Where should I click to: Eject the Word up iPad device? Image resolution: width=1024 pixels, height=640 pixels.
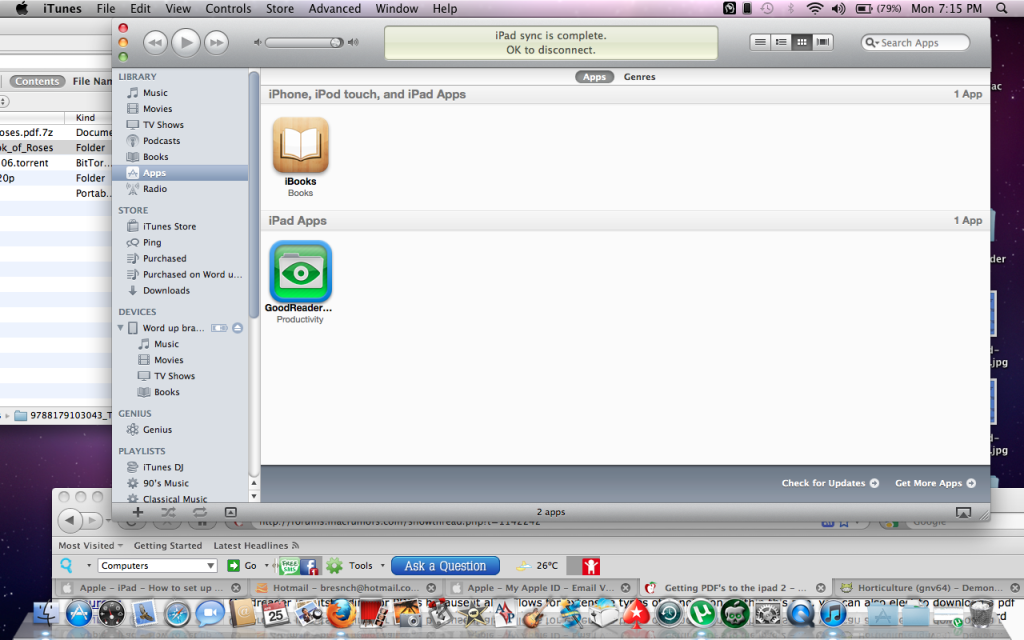[x=238, y=328]
